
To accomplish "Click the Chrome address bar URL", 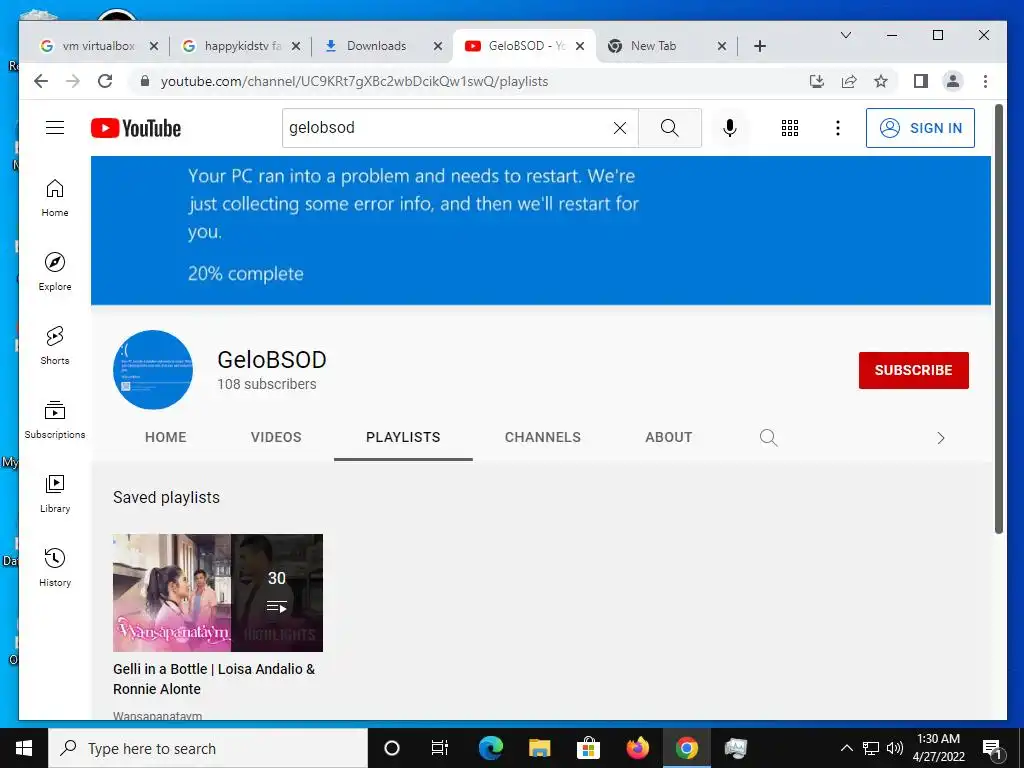I will (x=355, y=81).
